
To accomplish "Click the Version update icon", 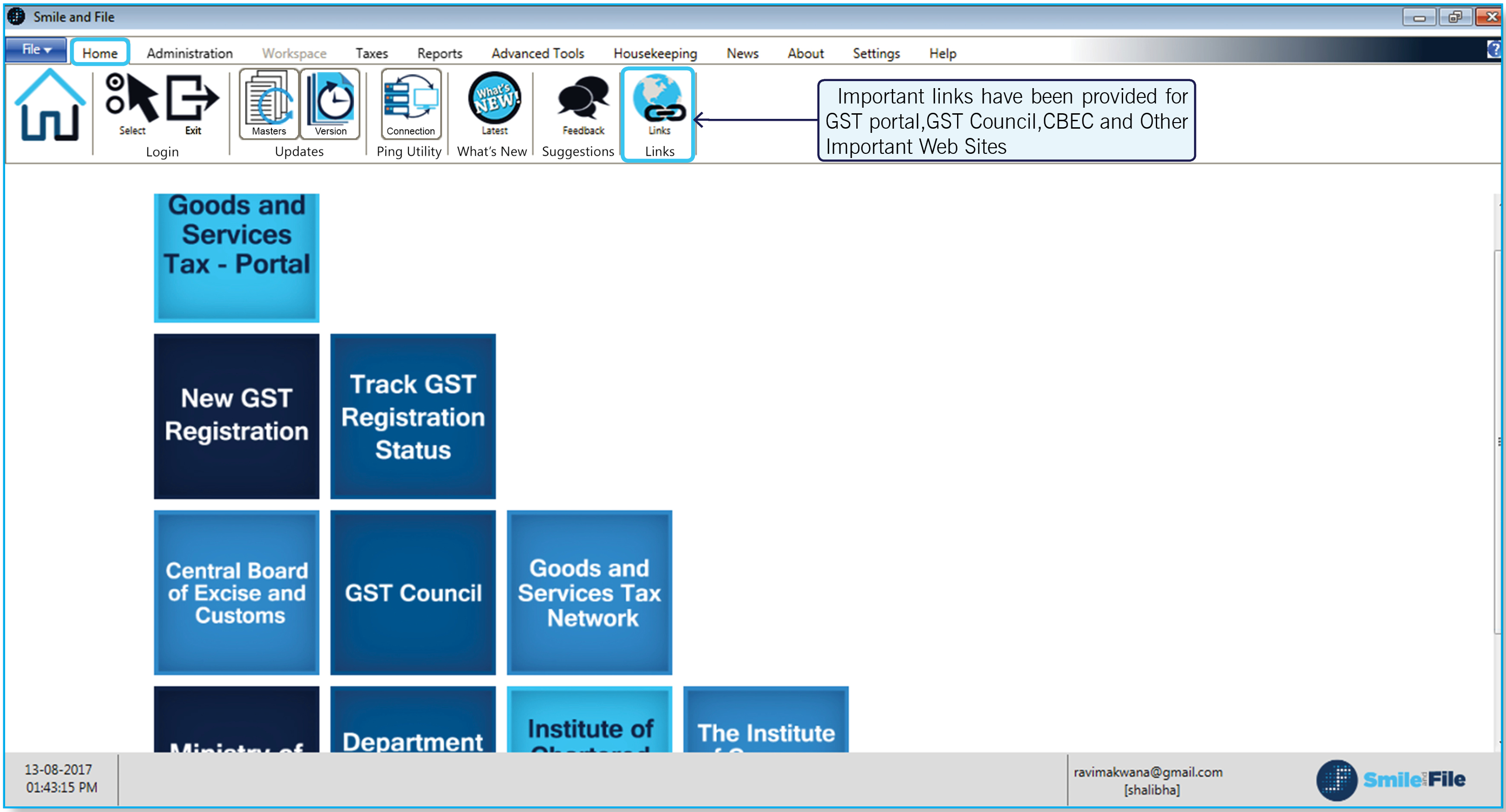I will (x=330, y=104).
